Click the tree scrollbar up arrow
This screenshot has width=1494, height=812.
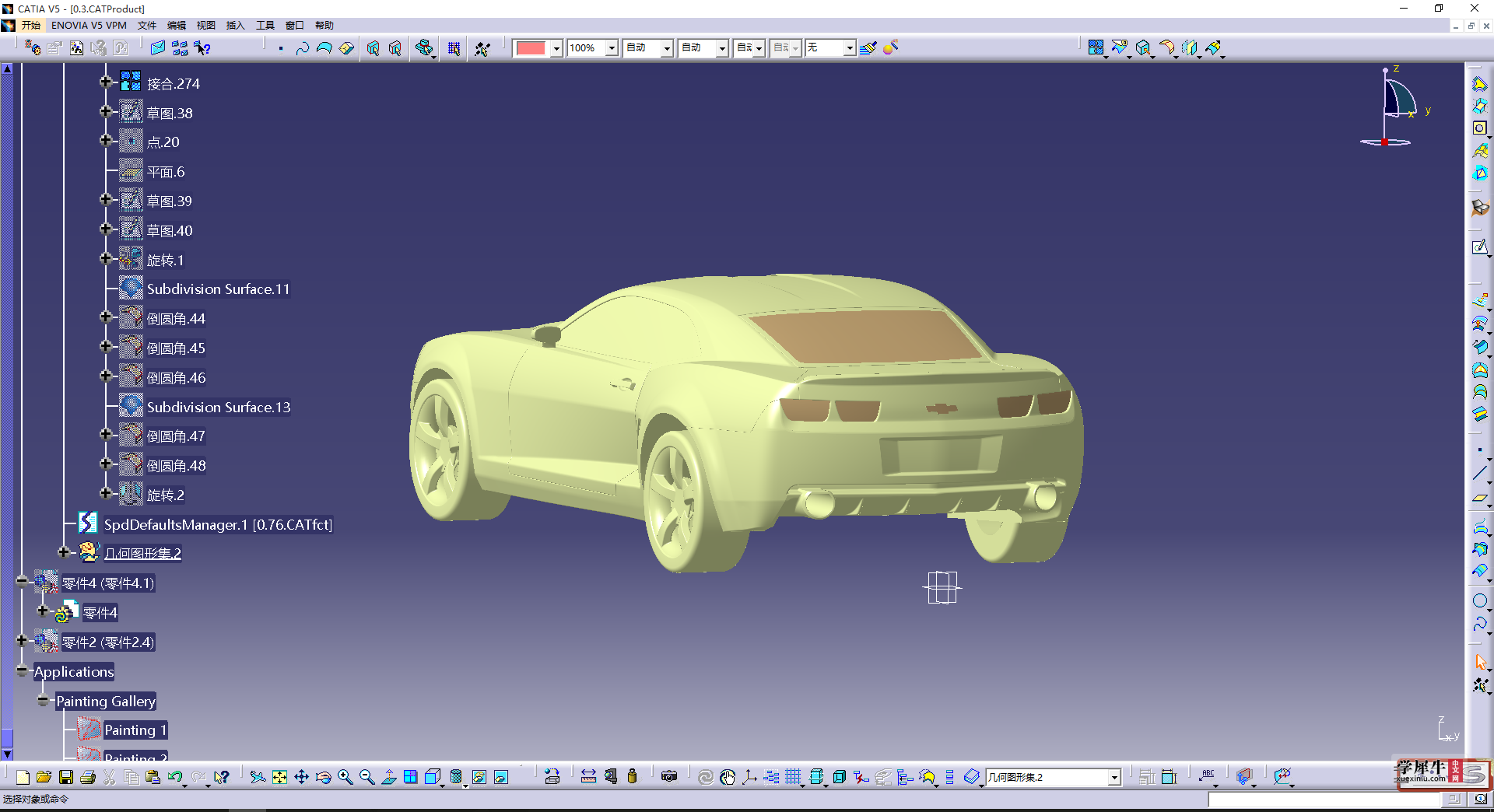coord(7,68)
